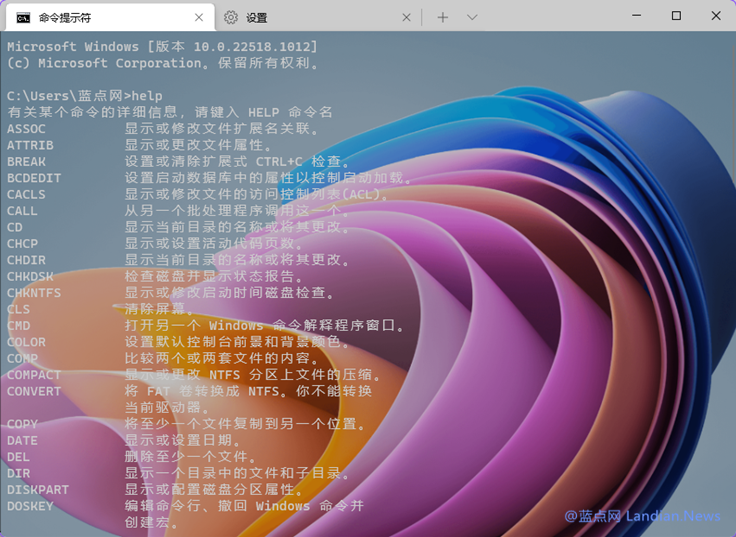Close the terminal window
The width and height of the screenshot is (736, 537).
pos(716,15)
